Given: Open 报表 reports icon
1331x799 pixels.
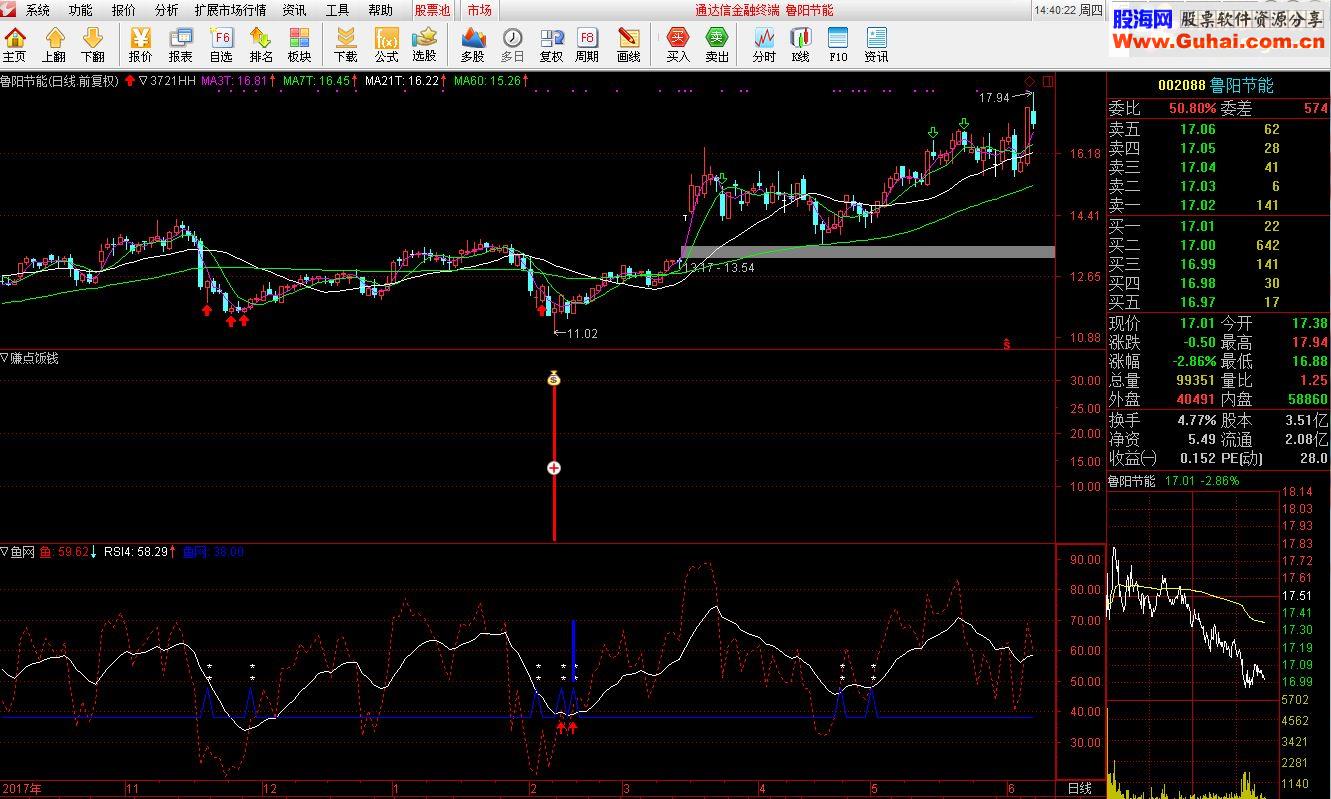Looking at the screenshot, I should (x=180, y=45).
